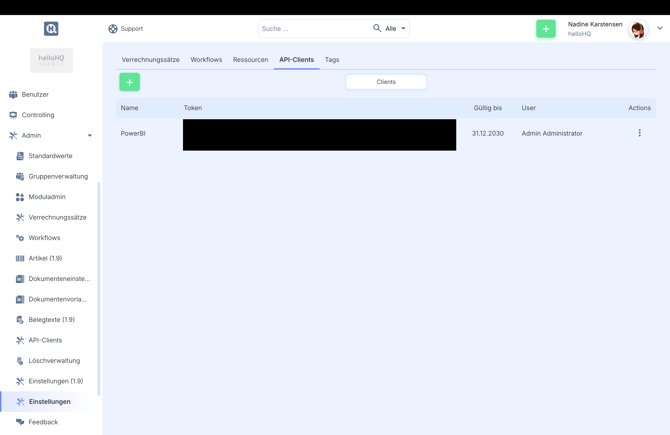Collapse the Admin section in sidebar

point(89,136)
